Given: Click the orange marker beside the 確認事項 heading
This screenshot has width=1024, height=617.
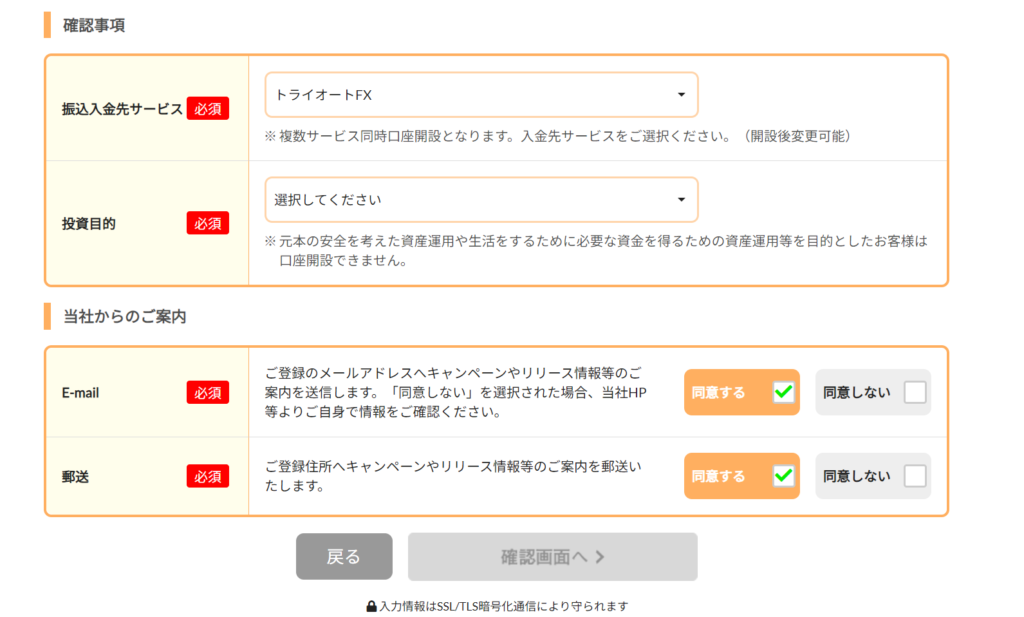Looking at the screenshot, I should (47, 24).
